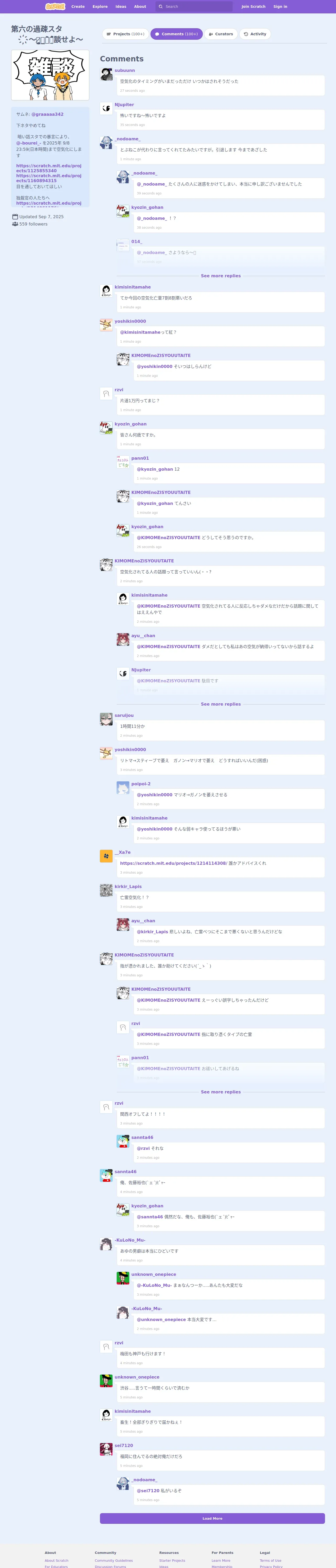Click the studio thumbnail image

coord(50,75)
